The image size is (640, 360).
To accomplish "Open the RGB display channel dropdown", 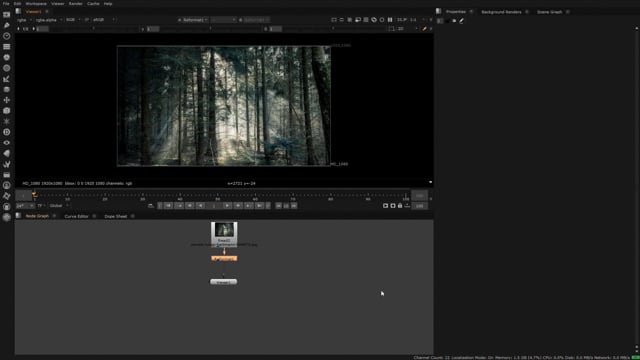I will [x=73, y=20].
